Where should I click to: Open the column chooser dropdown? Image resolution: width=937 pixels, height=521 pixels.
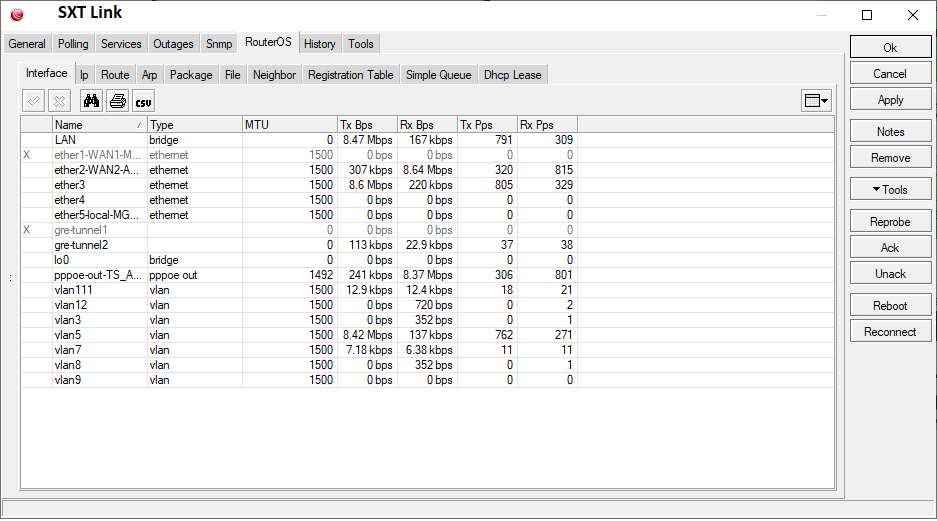(x=816, y=101)
